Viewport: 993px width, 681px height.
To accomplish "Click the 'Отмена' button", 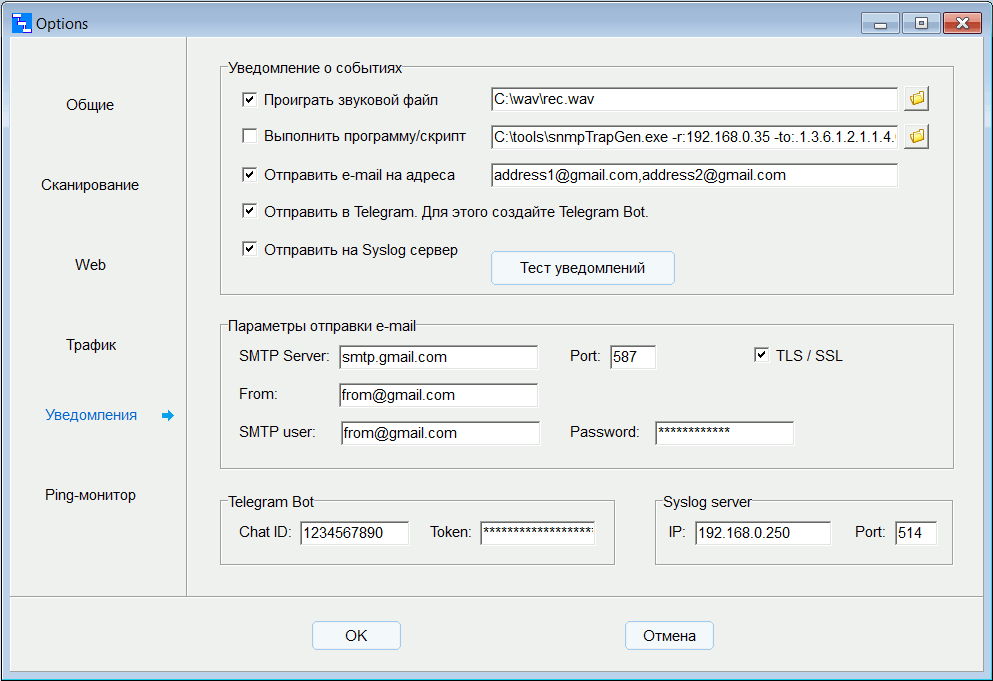I will pyautogui.click(x=669, y=636).
